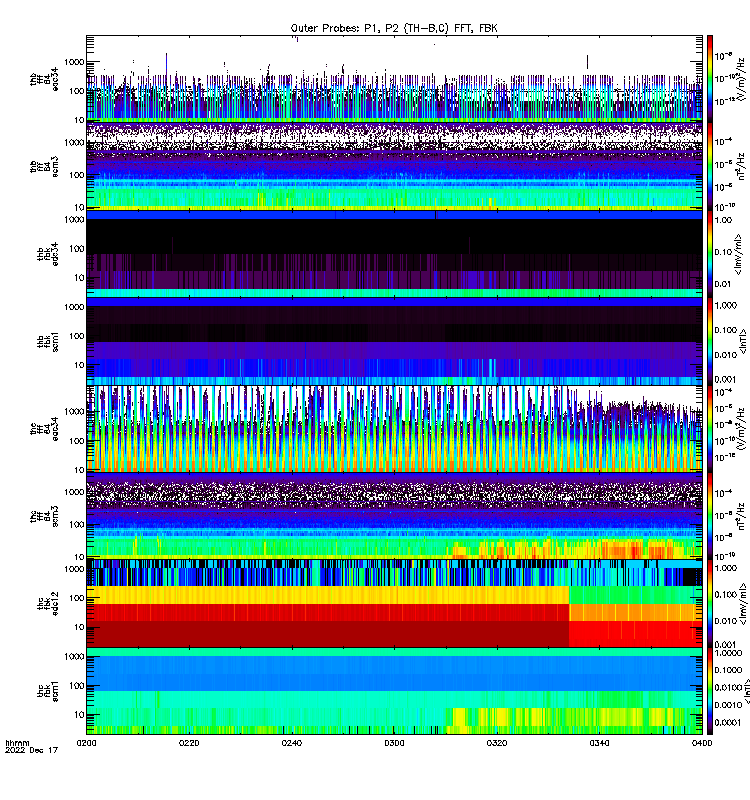Screen dimensions: 750x800
Task: Click the thb fbk edc34 spectrogram panel
Action: point(394,254)
